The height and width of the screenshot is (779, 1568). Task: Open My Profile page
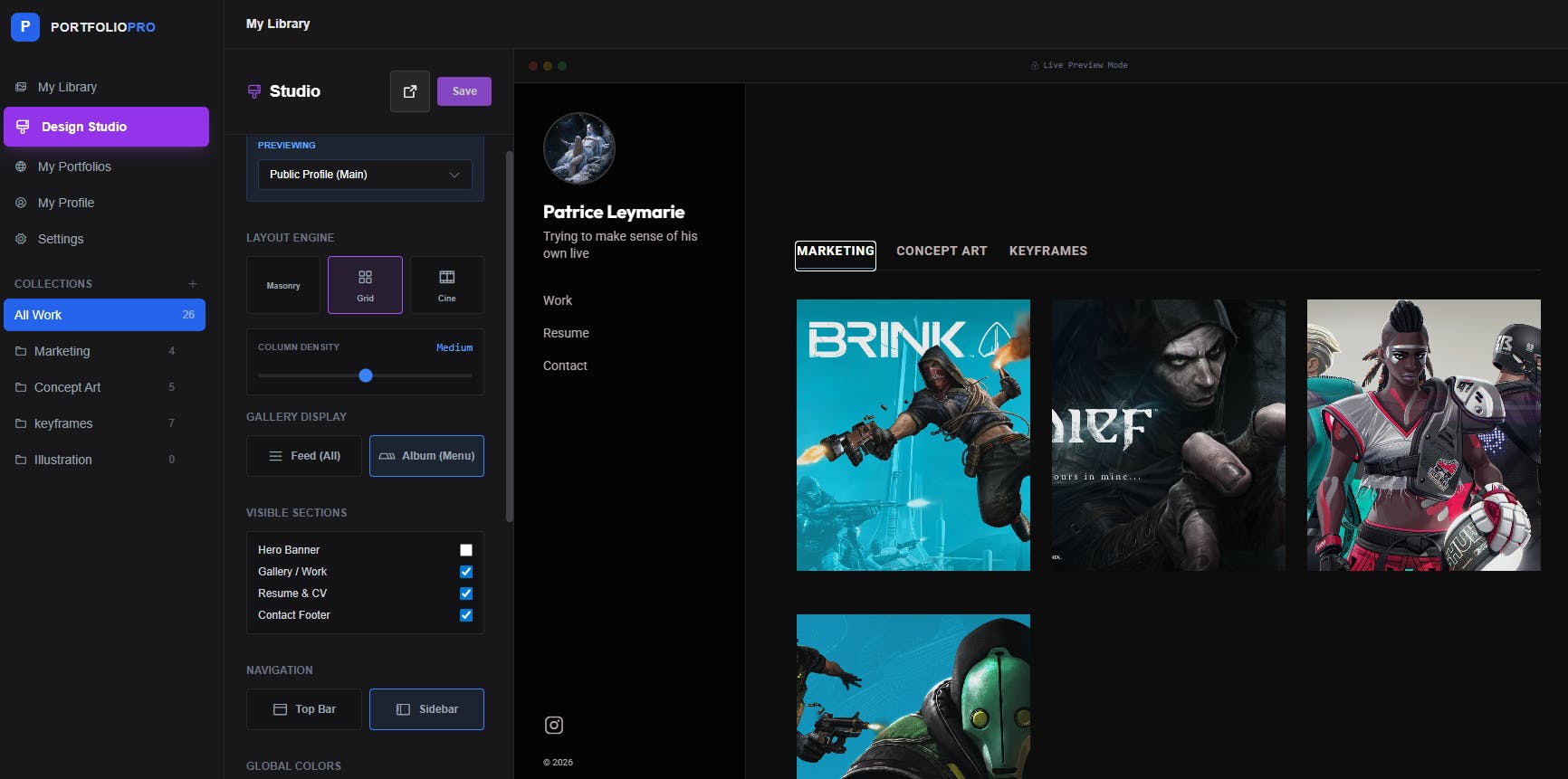tap(106, 203)
